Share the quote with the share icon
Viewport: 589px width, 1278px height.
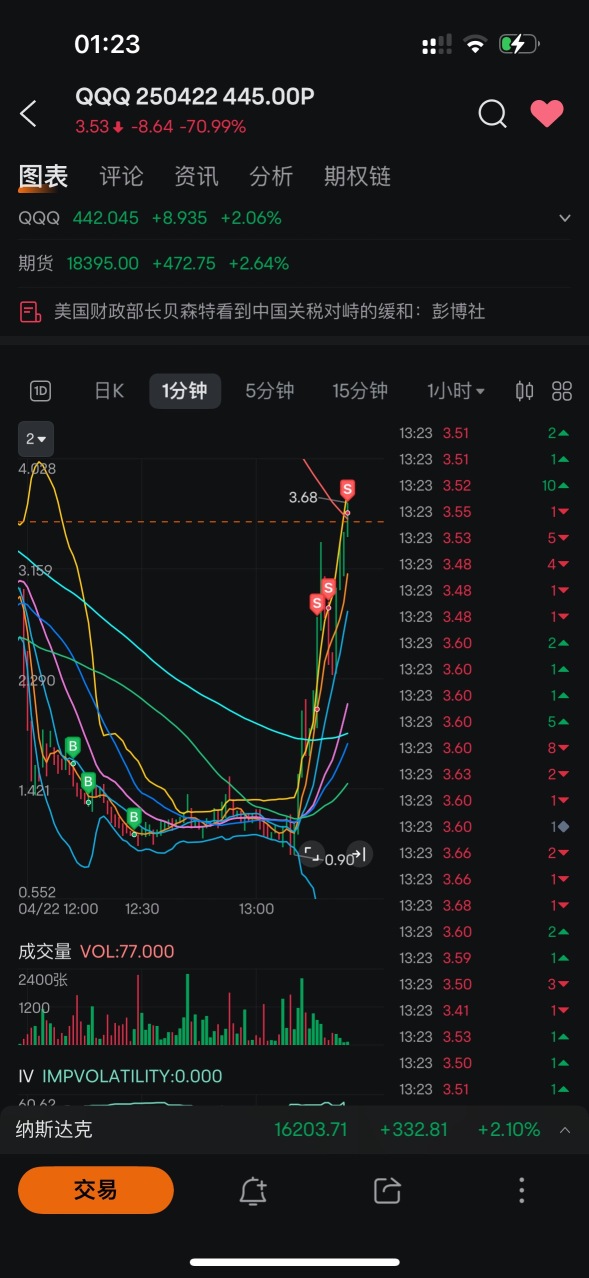point(387,1190)
